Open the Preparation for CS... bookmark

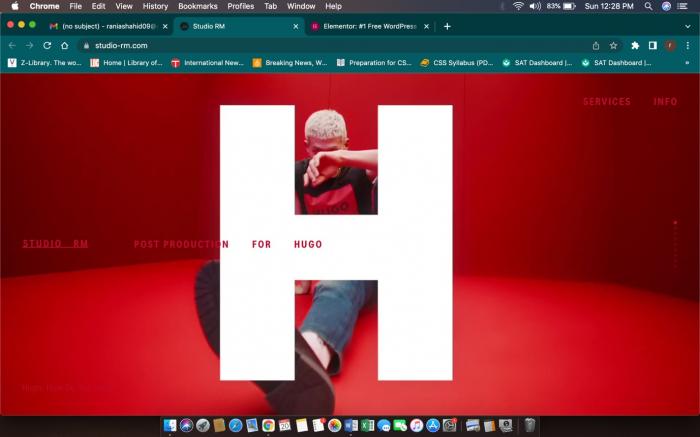pyautogui.click(x=374, y=63)
